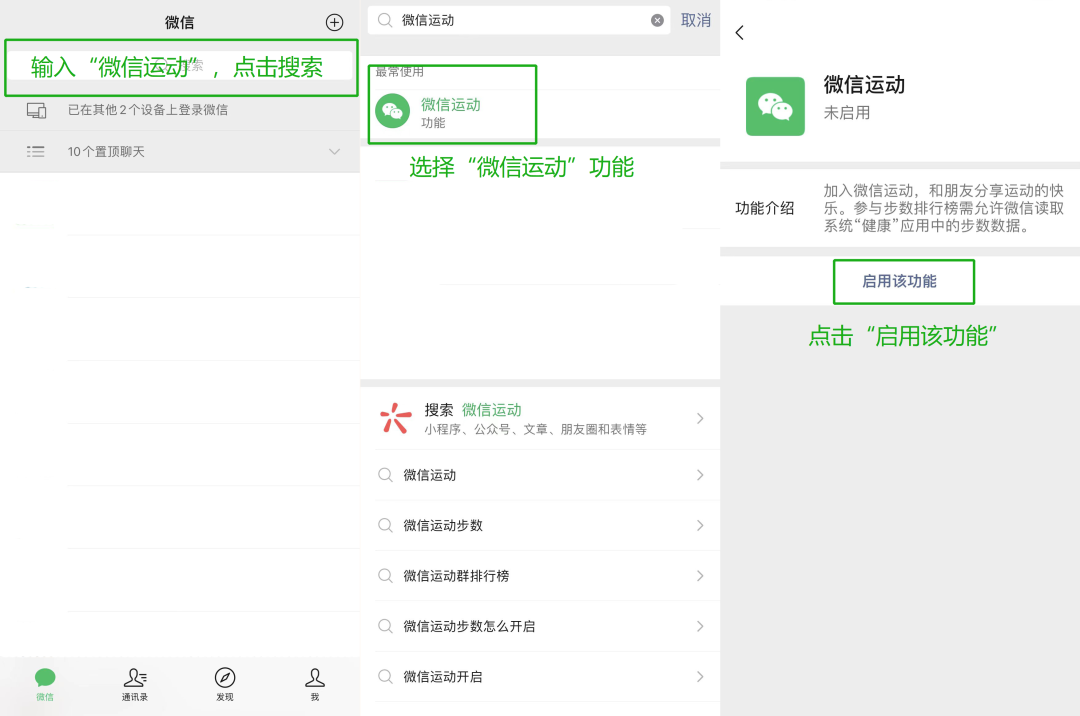The width and height of the screenshot is (1080, 716).
Task: Click the search field containing 微信运动
Action: point(519,21)
